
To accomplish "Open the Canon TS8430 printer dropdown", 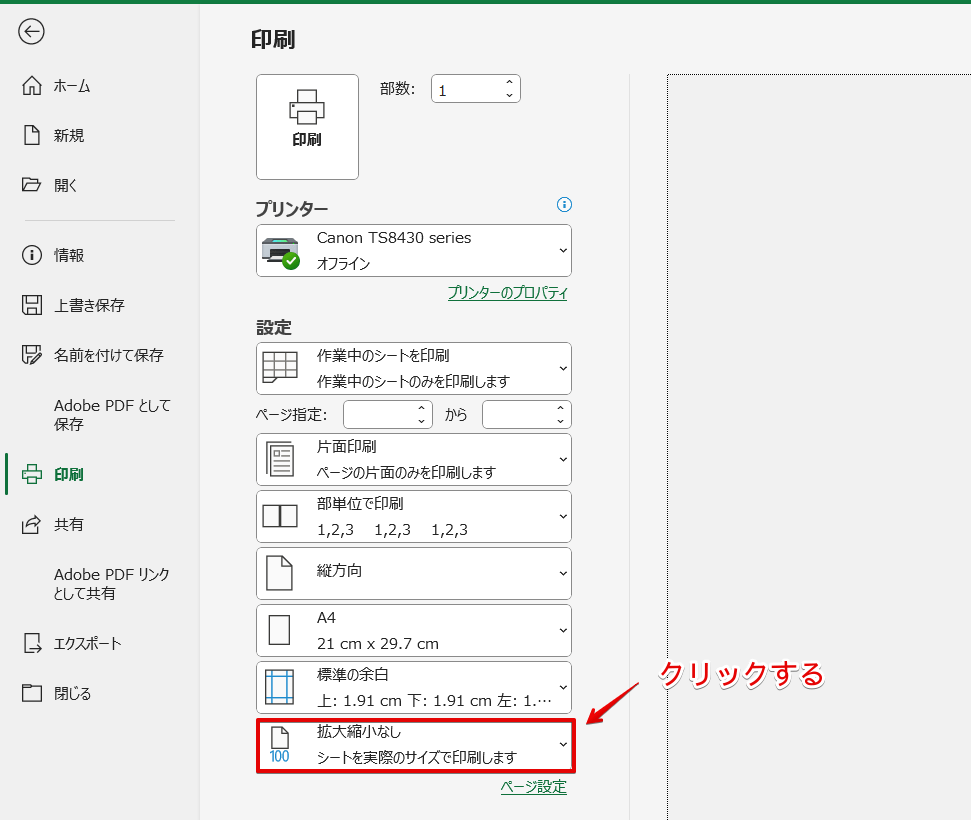I will pos(414,250).
